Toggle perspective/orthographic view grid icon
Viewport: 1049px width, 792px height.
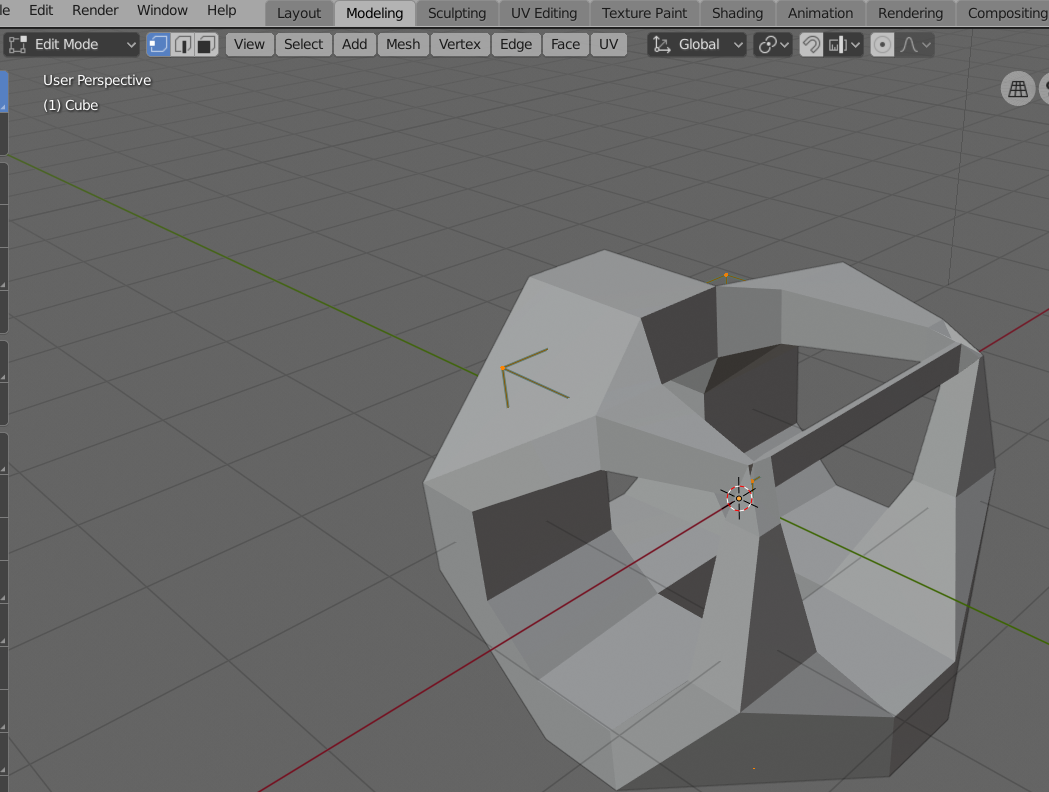click(x=1018, y=88)
